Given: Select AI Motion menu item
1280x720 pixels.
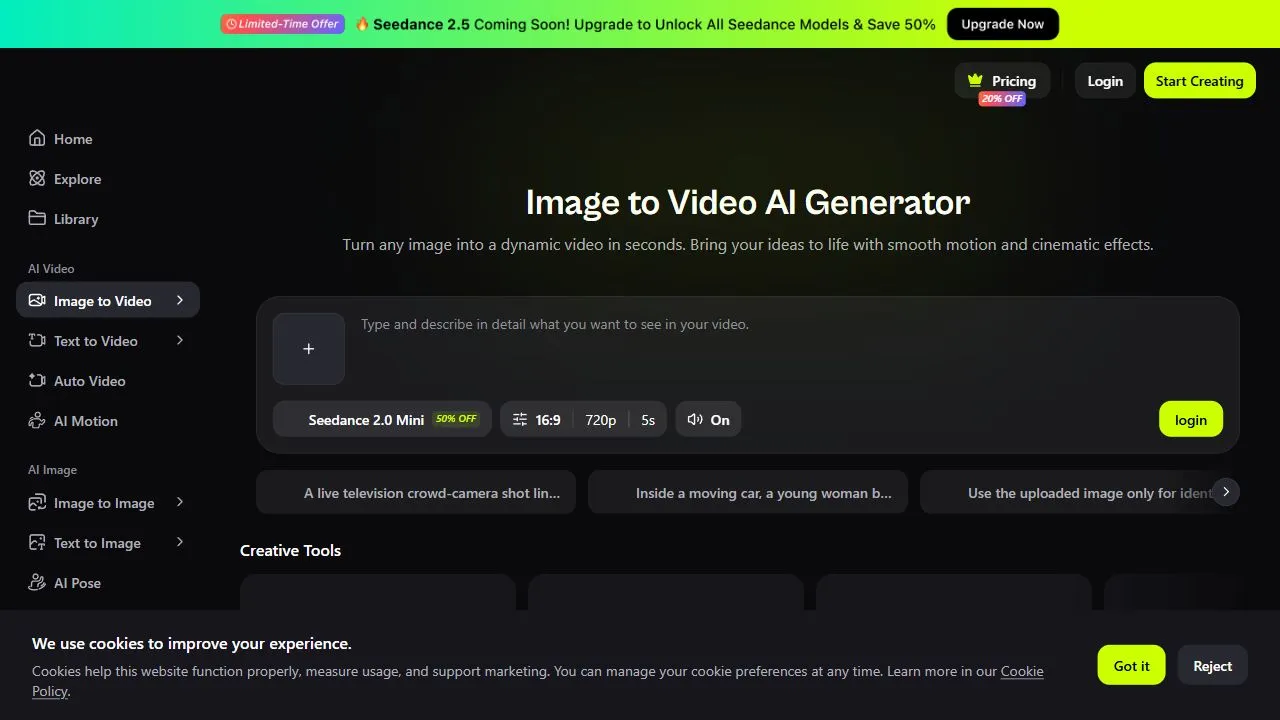Looking at the screenshot, I should 108,421.
